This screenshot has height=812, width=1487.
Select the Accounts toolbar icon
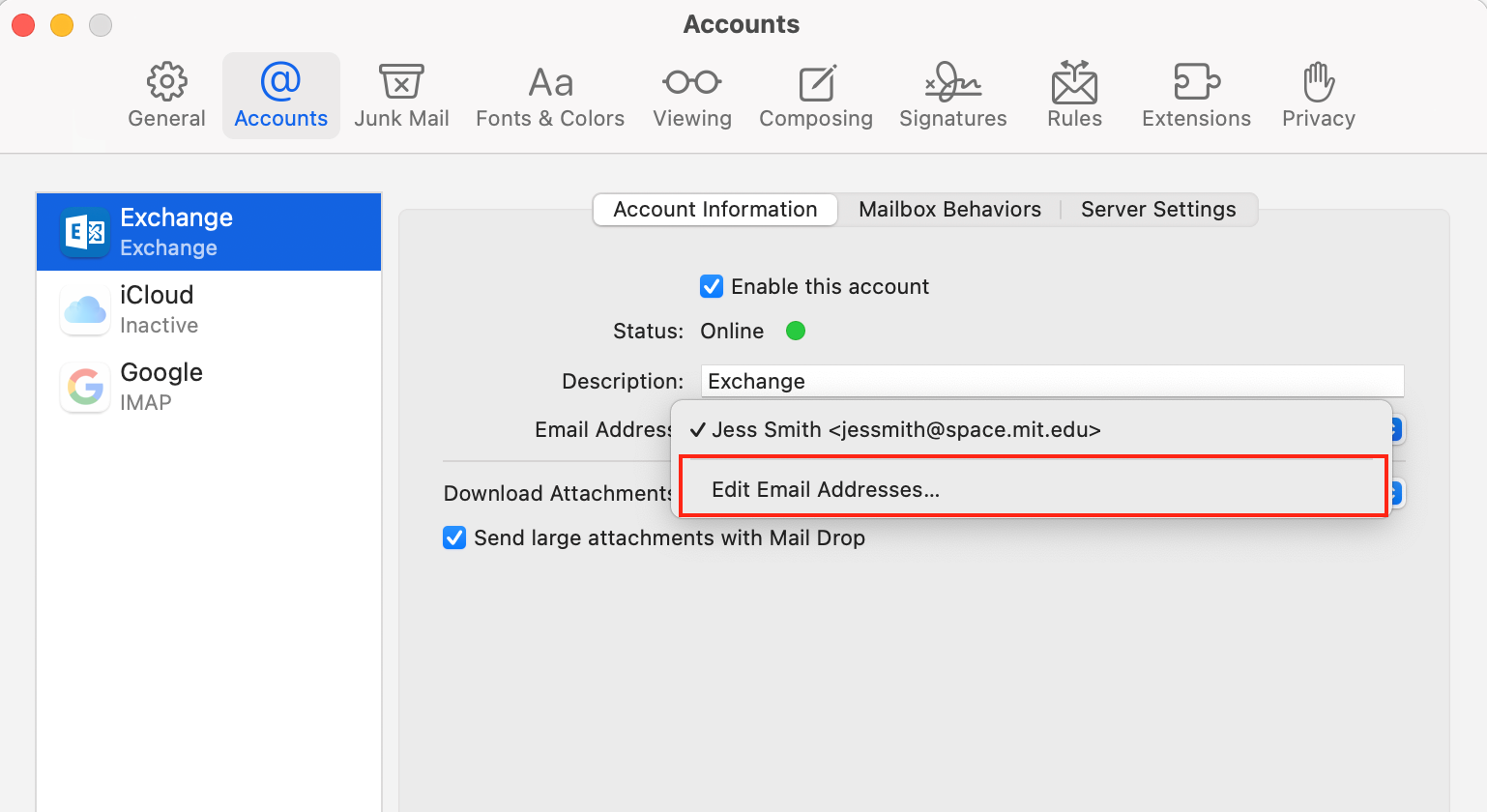(x=280, y=96)
